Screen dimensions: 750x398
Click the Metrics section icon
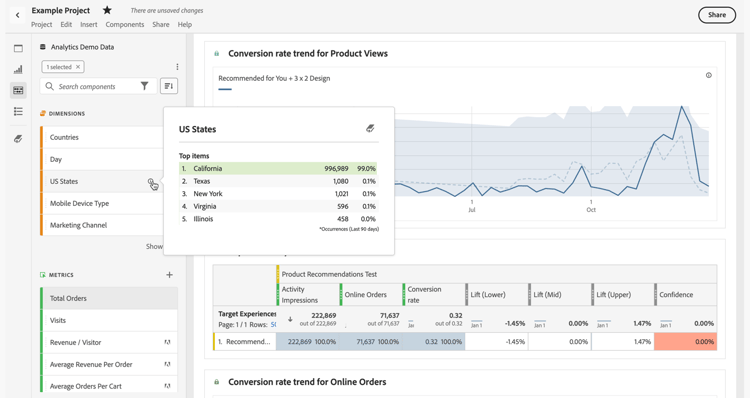tap(43, 275)
